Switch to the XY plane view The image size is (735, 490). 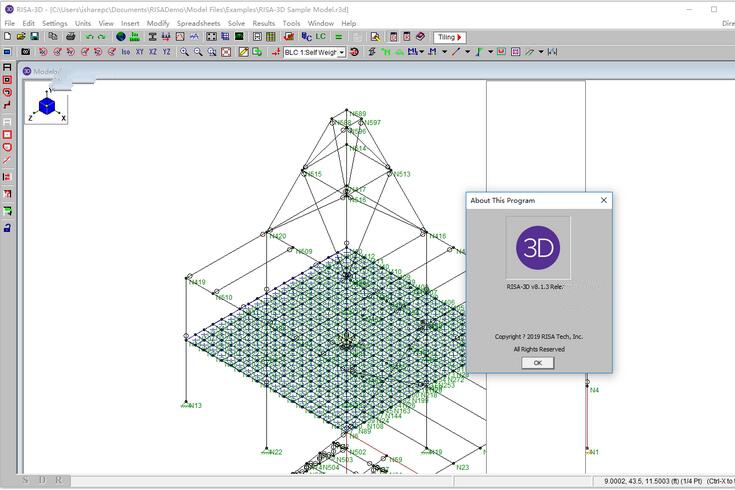pos(139,52)
